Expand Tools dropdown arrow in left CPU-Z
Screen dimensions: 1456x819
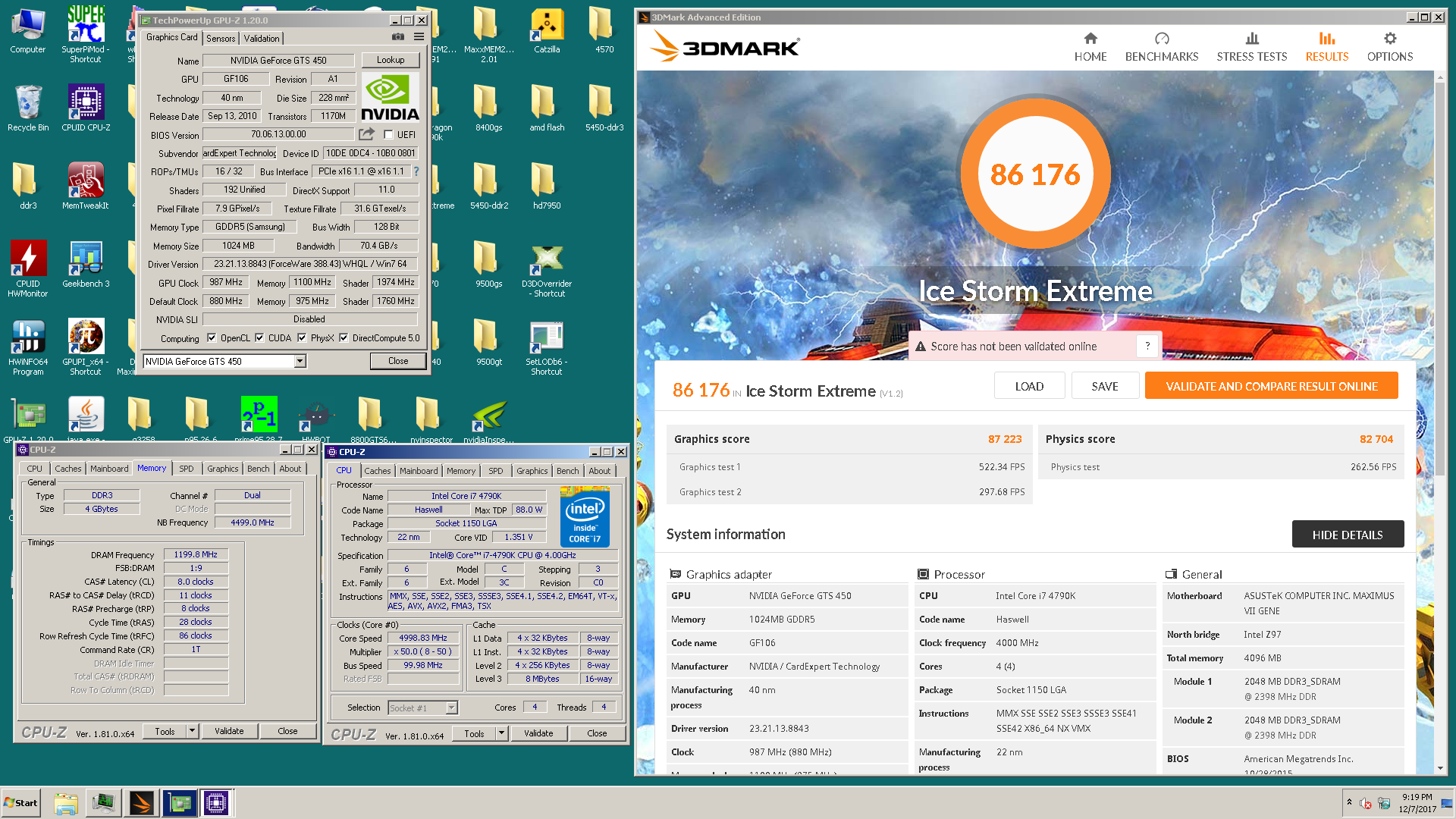point(193,731)
